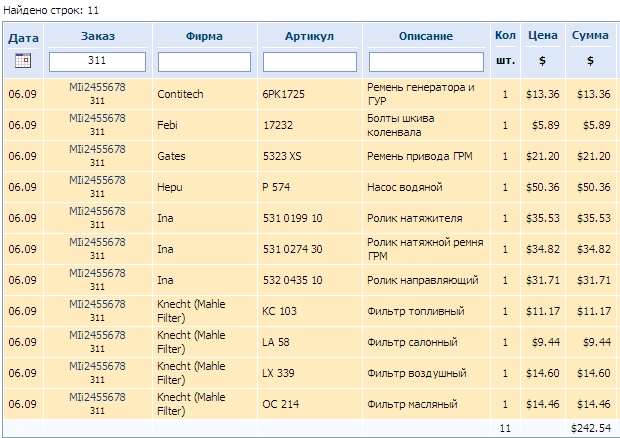Sort by the Кол column header
Viewport: 620px width, 438px height.
pos(505,35)
